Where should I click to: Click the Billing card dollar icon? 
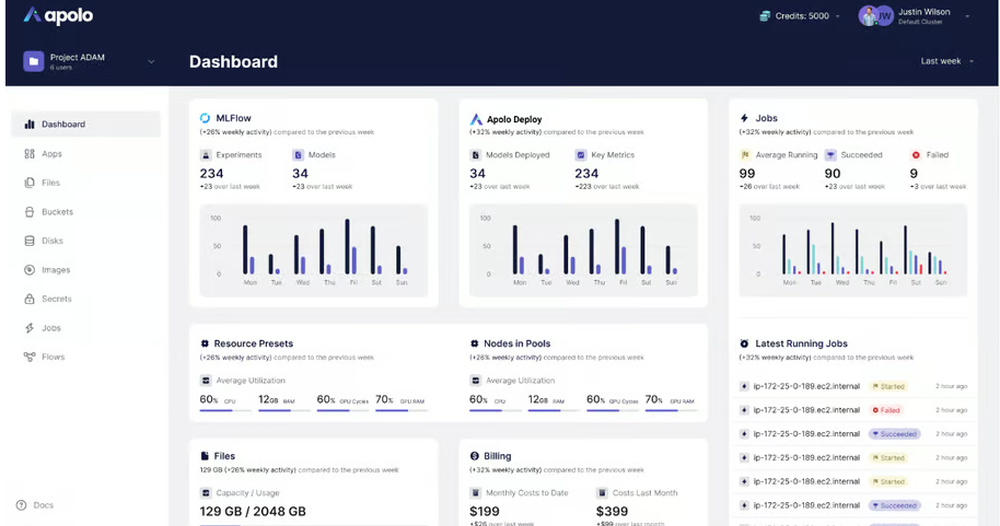474,456
